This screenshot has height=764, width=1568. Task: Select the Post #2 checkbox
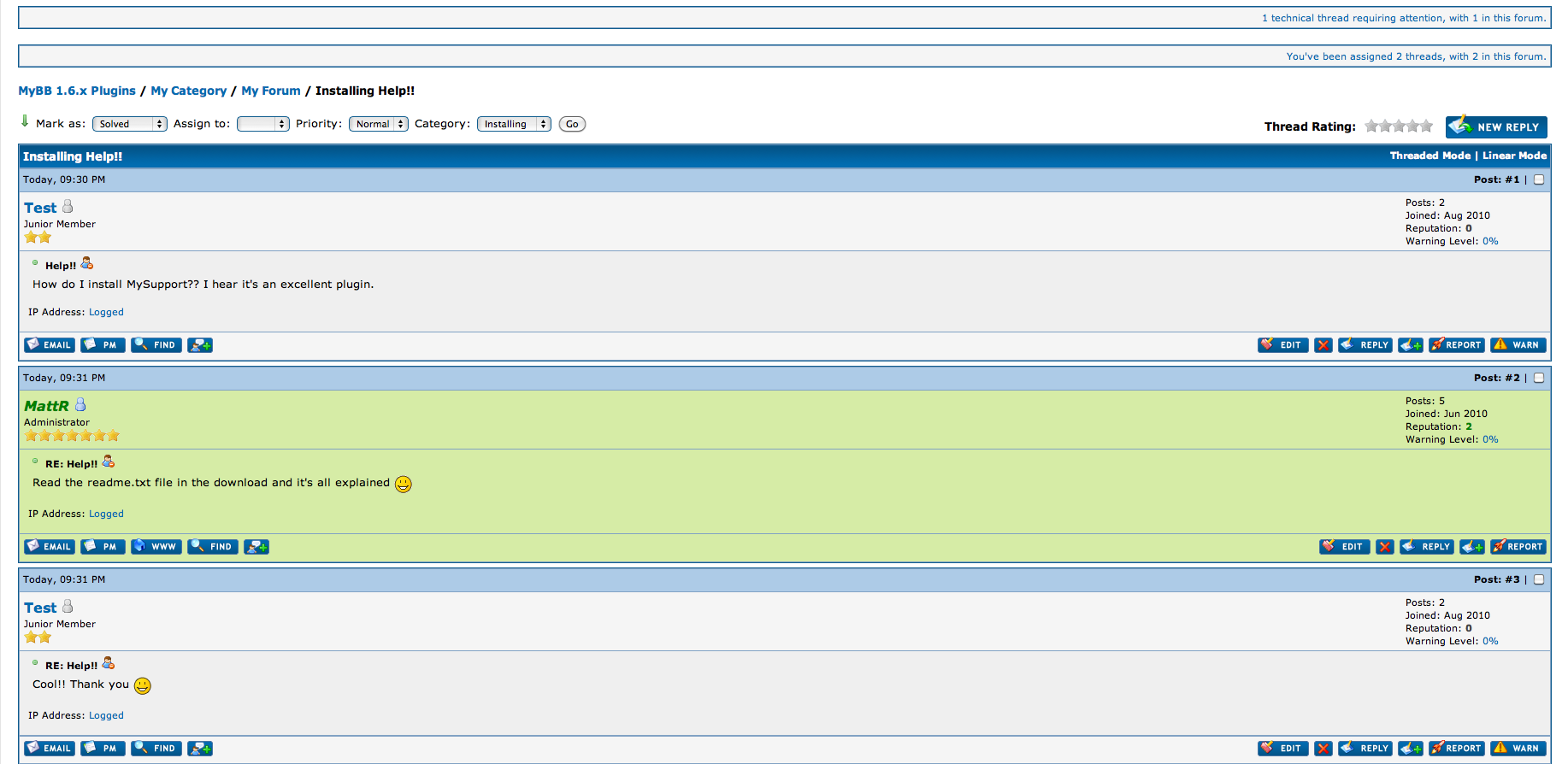point(1539,378)
